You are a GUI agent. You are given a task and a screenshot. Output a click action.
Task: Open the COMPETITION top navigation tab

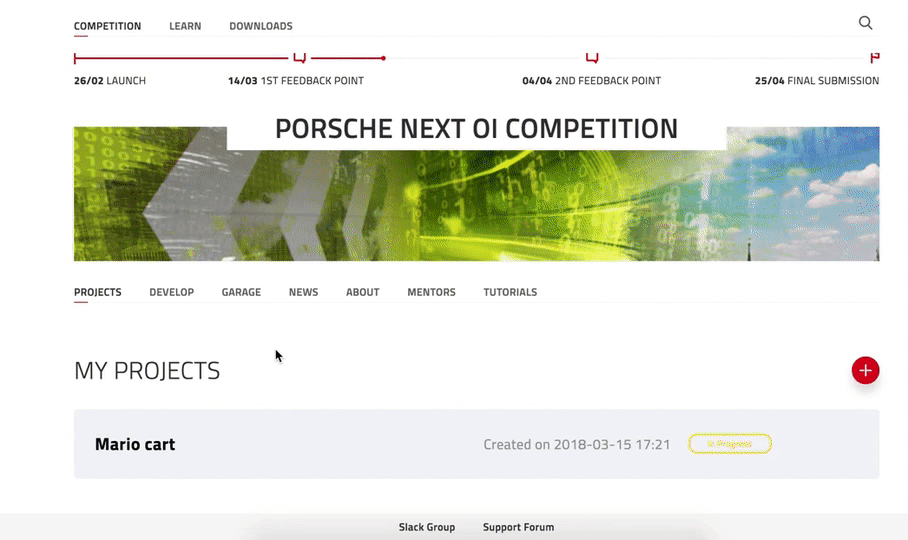pos(107,26)
